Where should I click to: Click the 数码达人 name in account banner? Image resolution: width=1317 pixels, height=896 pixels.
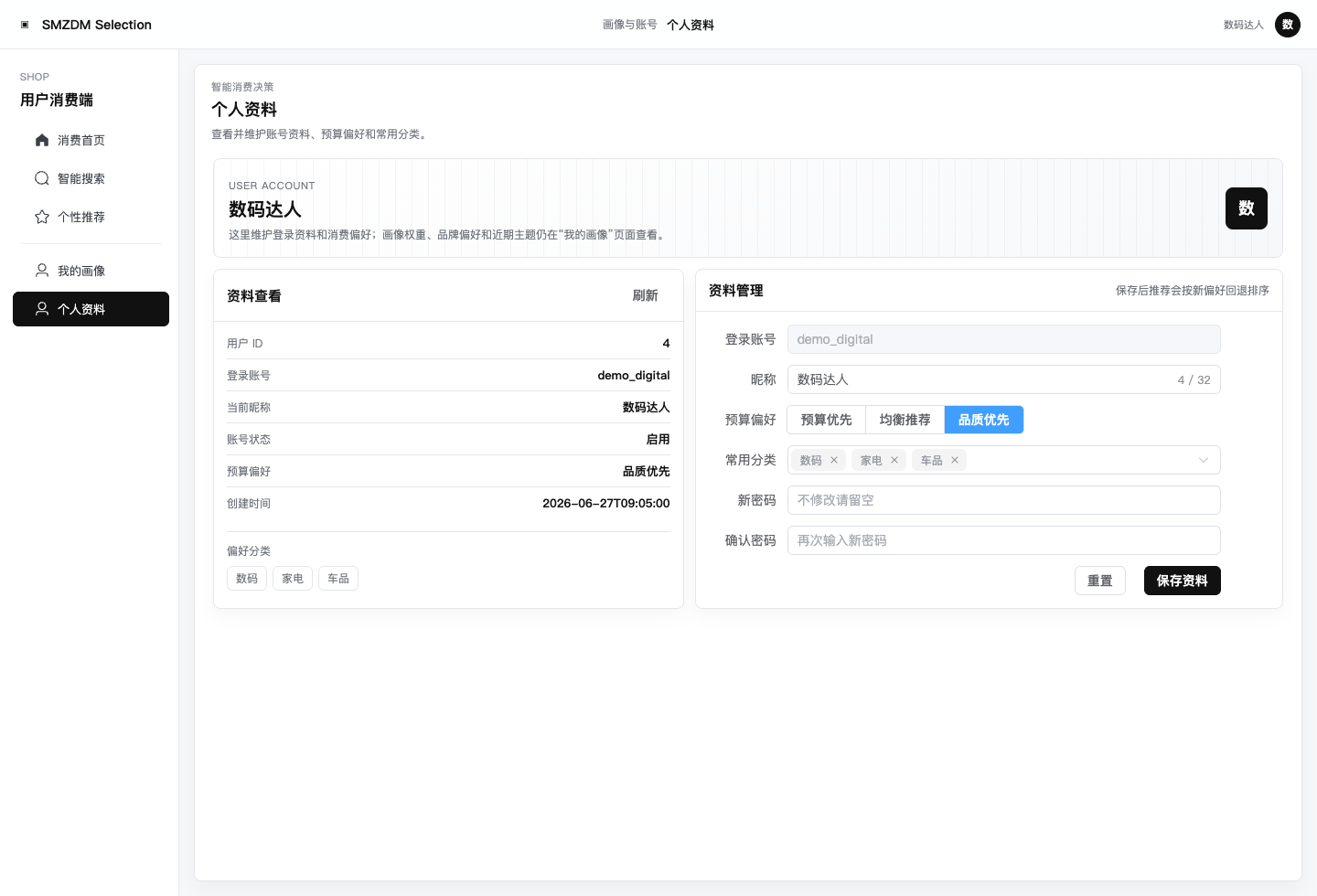[265, 209]
